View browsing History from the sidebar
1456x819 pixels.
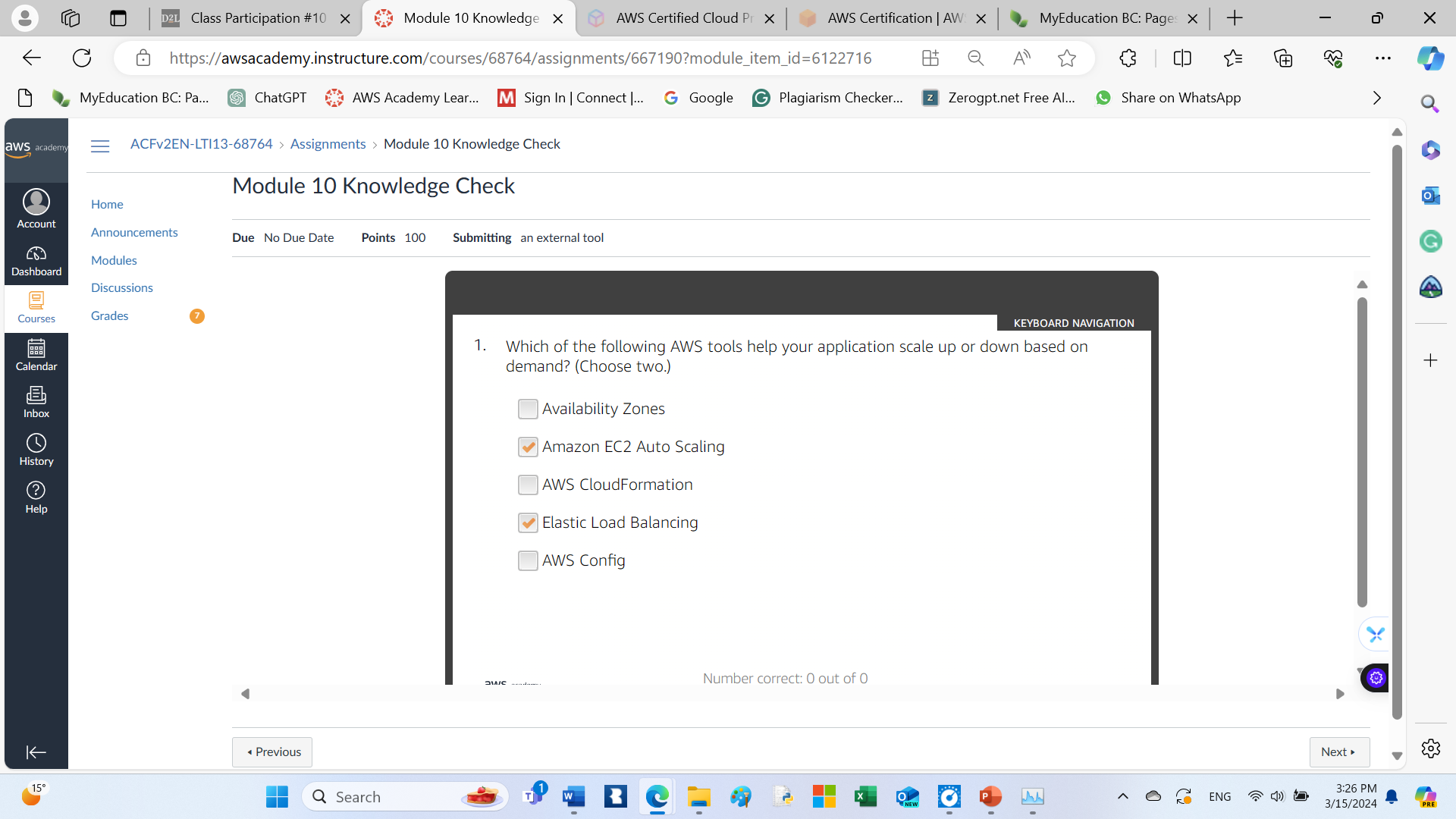tap(36, 449)
